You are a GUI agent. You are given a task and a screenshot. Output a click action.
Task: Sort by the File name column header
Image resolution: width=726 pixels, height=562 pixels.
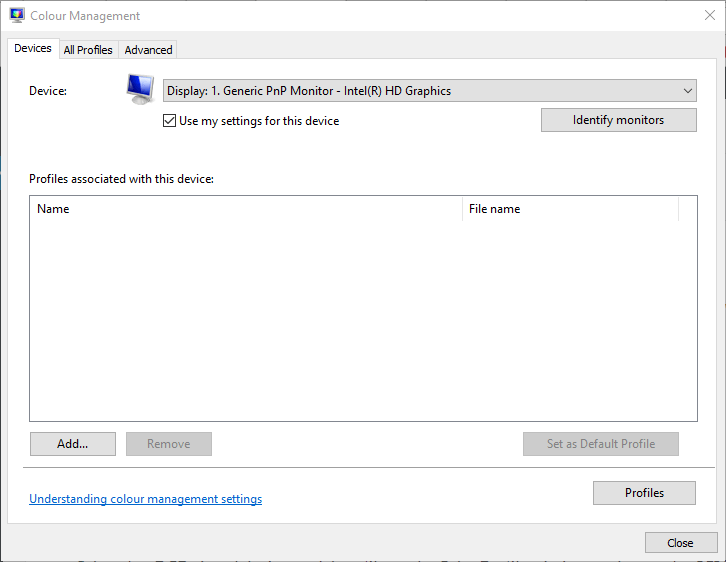coord(570,209)
